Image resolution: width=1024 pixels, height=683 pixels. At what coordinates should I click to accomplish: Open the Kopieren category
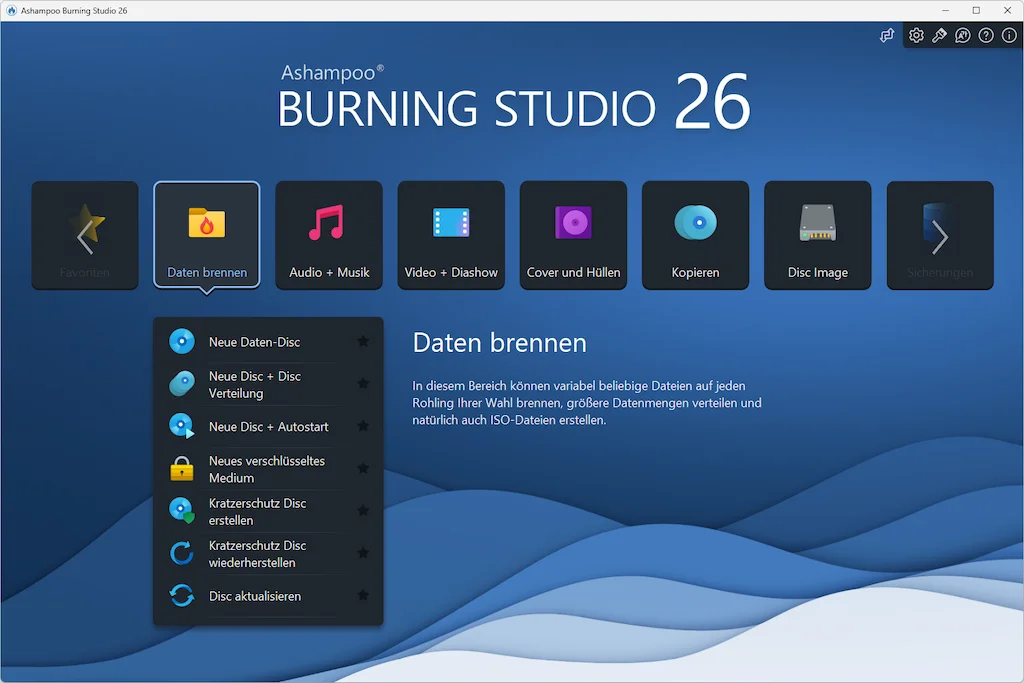(x=696, y=235)
